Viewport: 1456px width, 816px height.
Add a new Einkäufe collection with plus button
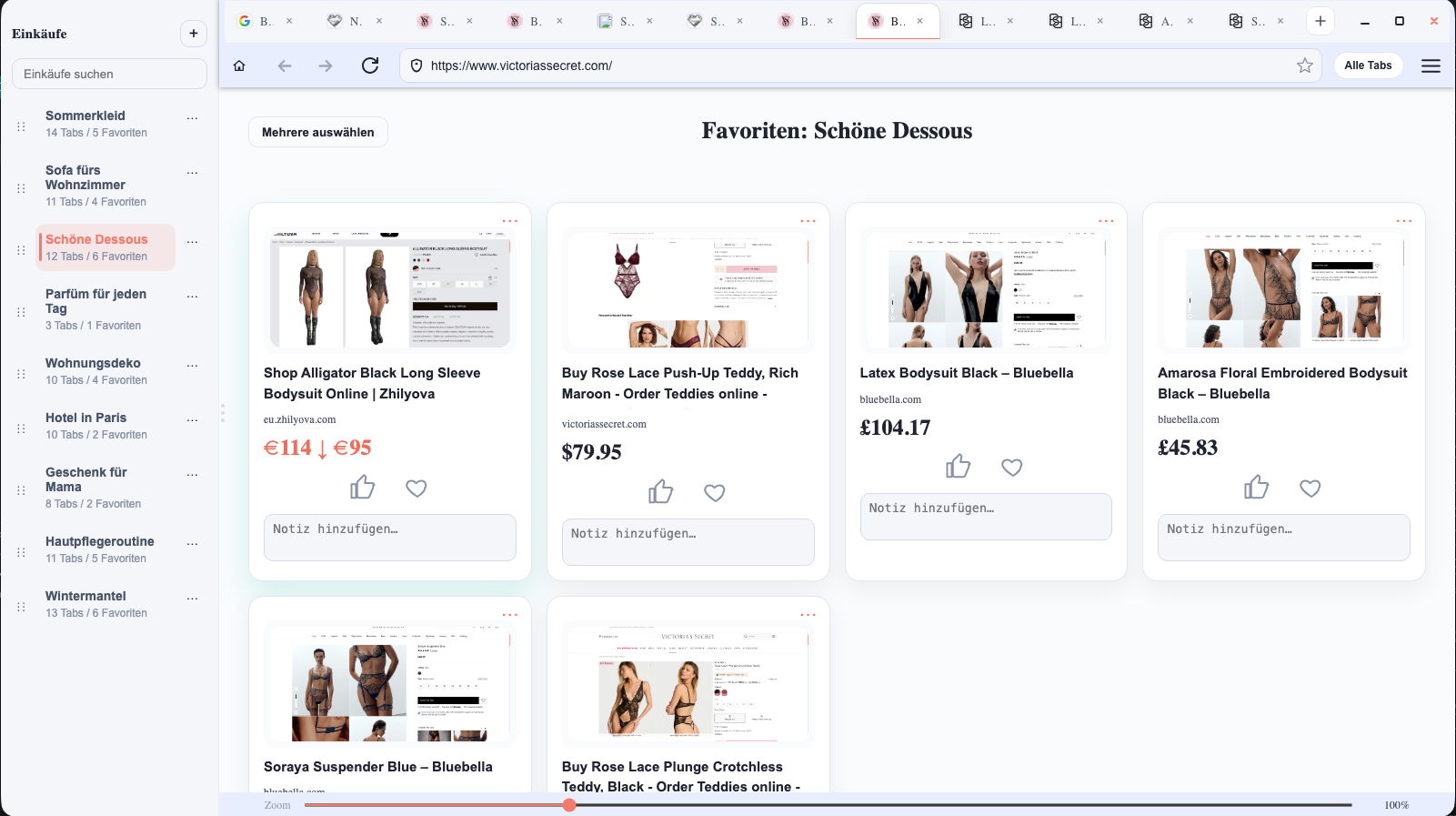[194, 34]
